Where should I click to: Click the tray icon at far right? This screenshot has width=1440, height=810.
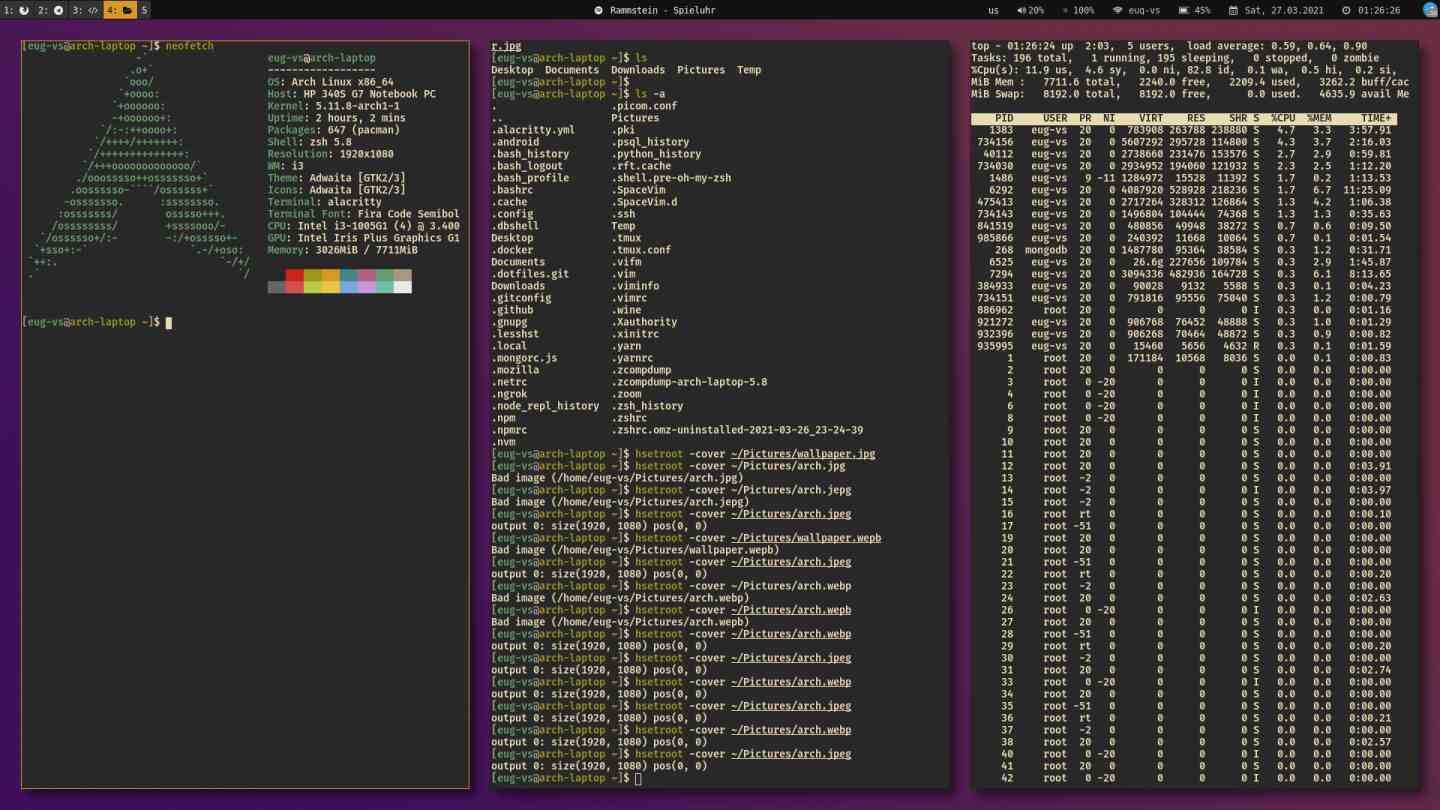1430,9
